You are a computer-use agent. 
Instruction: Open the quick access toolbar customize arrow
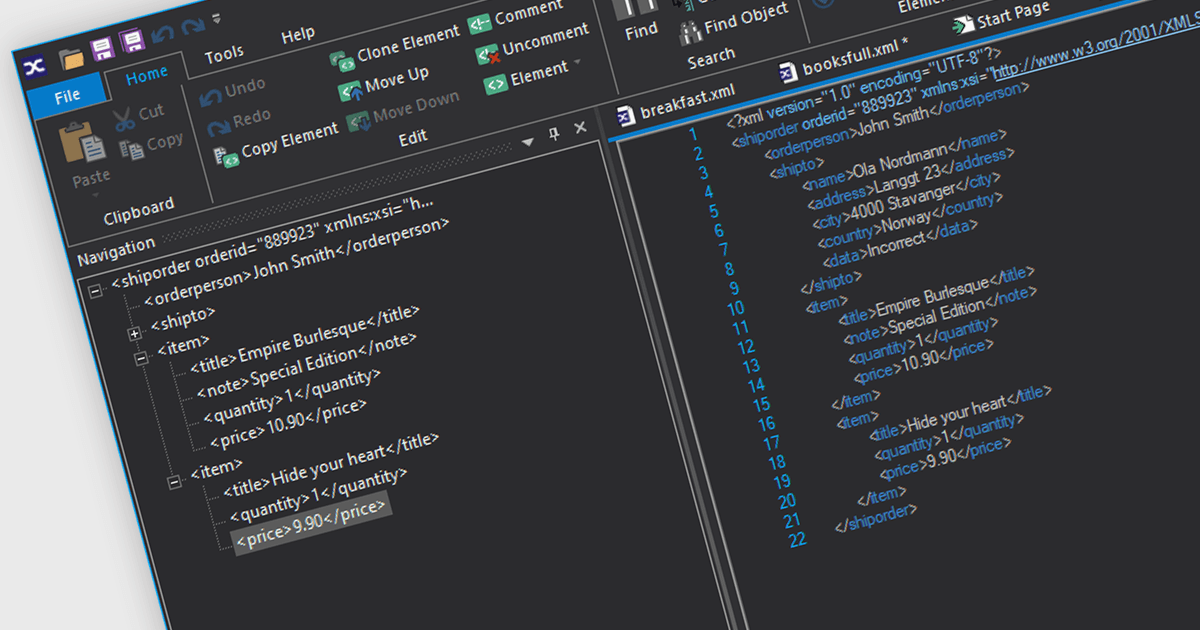pos(217,19)
